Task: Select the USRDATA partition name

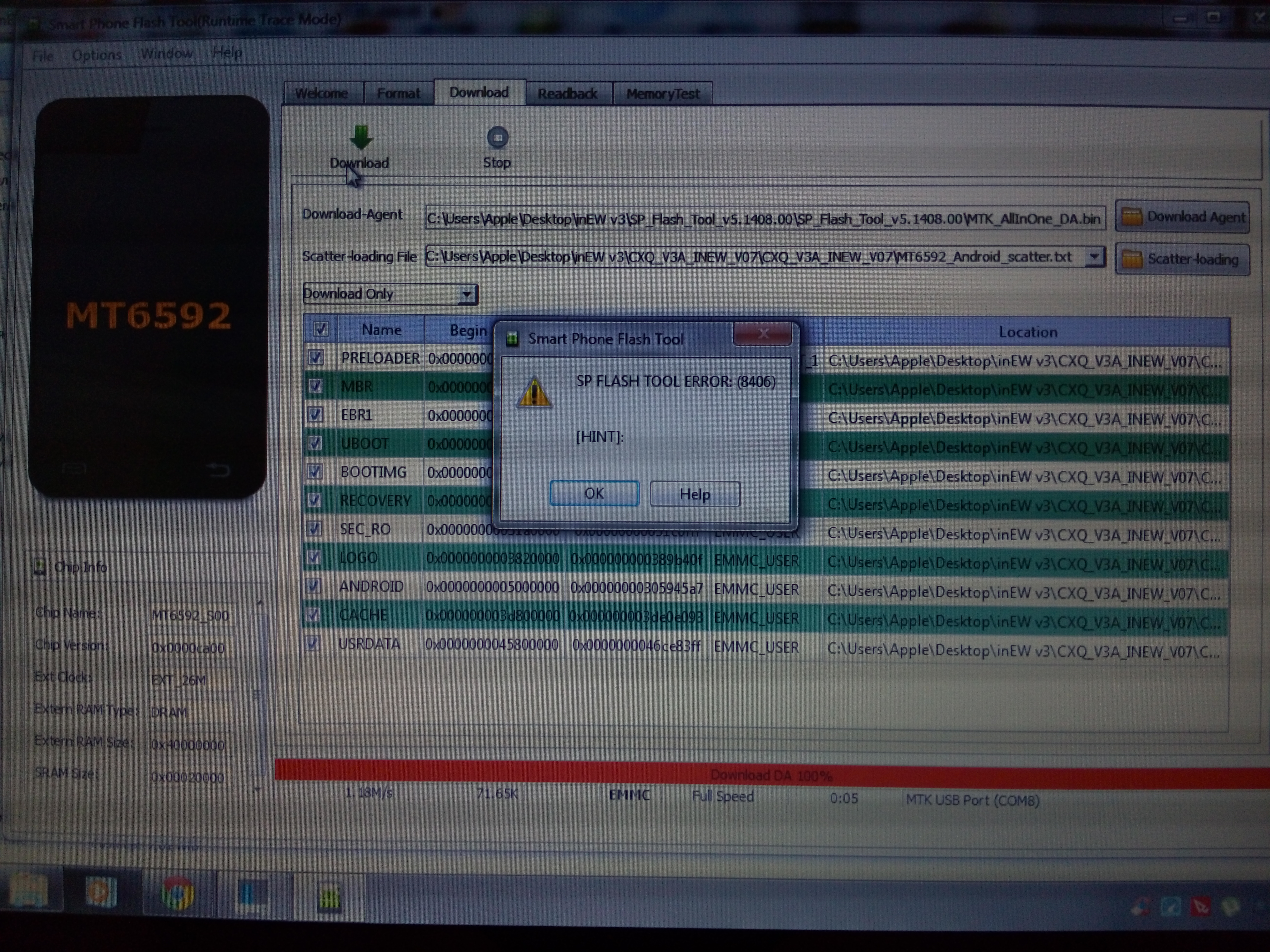Action: [369, 644]
